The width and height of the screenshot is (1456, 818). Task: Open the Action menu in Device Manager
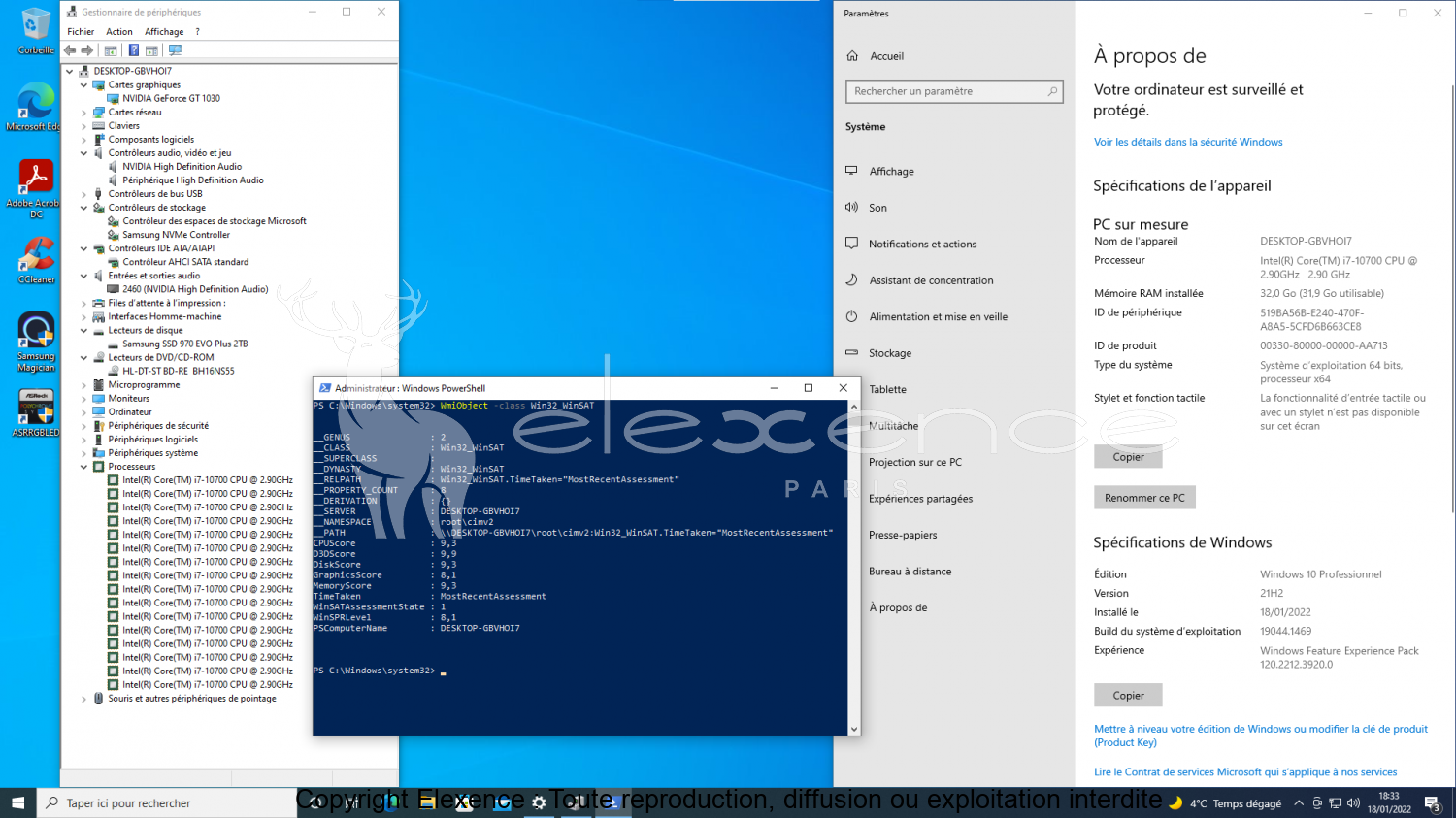pyautogui.click(x=119, y=32)
